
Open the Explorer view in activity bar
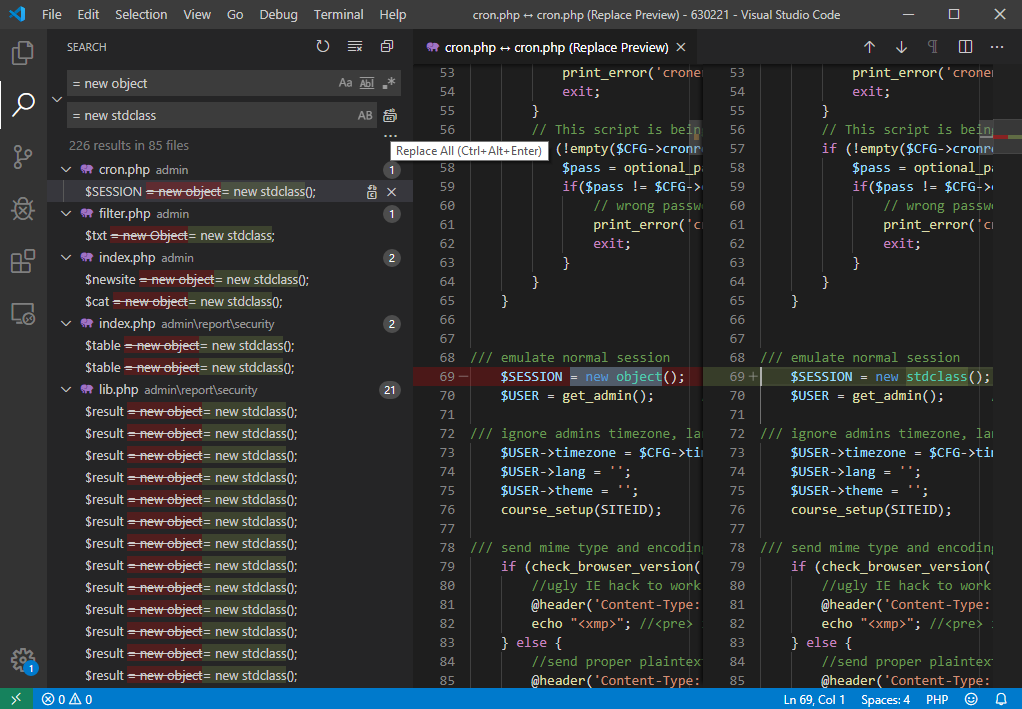point(23,52)
